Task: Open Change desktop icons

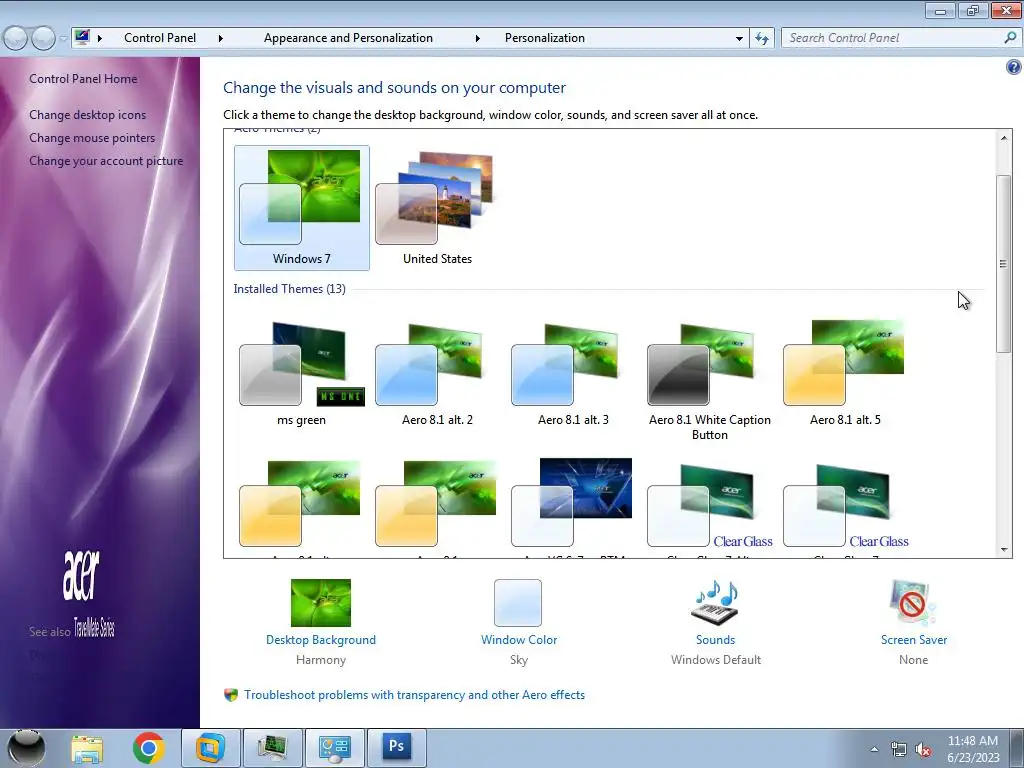Action: pyautogui.click(x=88, y=115)
